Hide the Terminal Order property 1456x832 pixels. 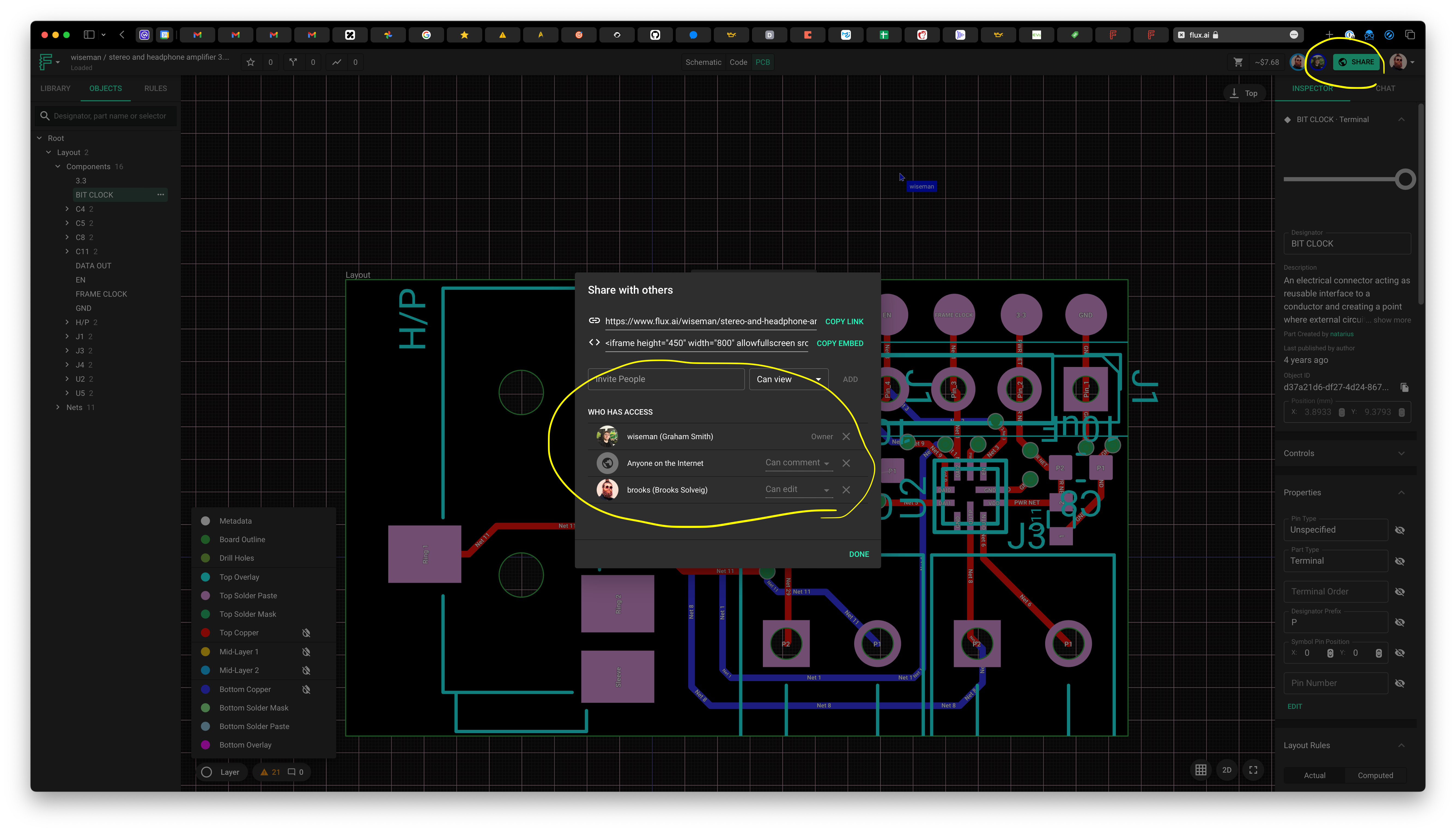point(1400,591)
